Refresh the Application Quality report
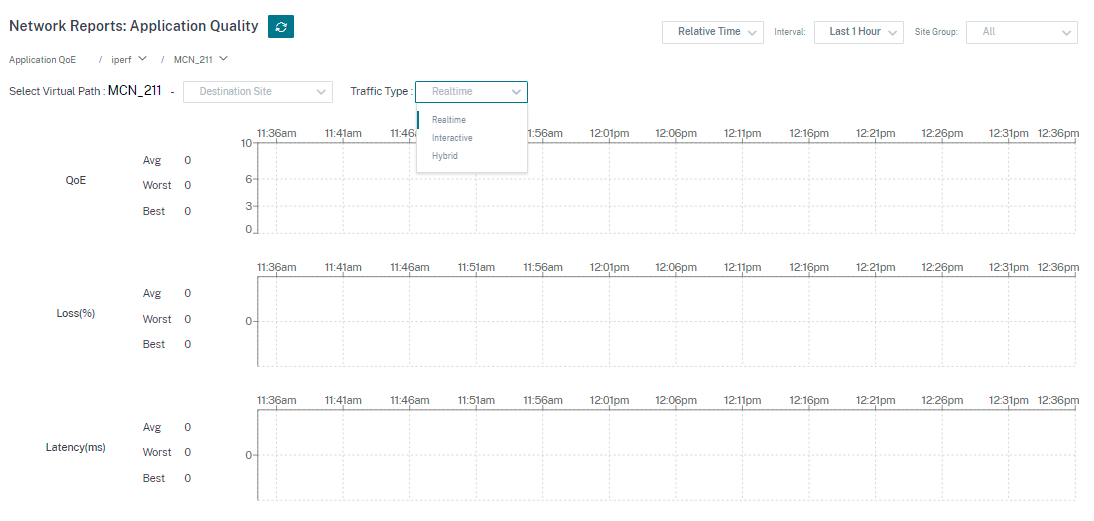 pyautogui.click(x=280, y=27)
